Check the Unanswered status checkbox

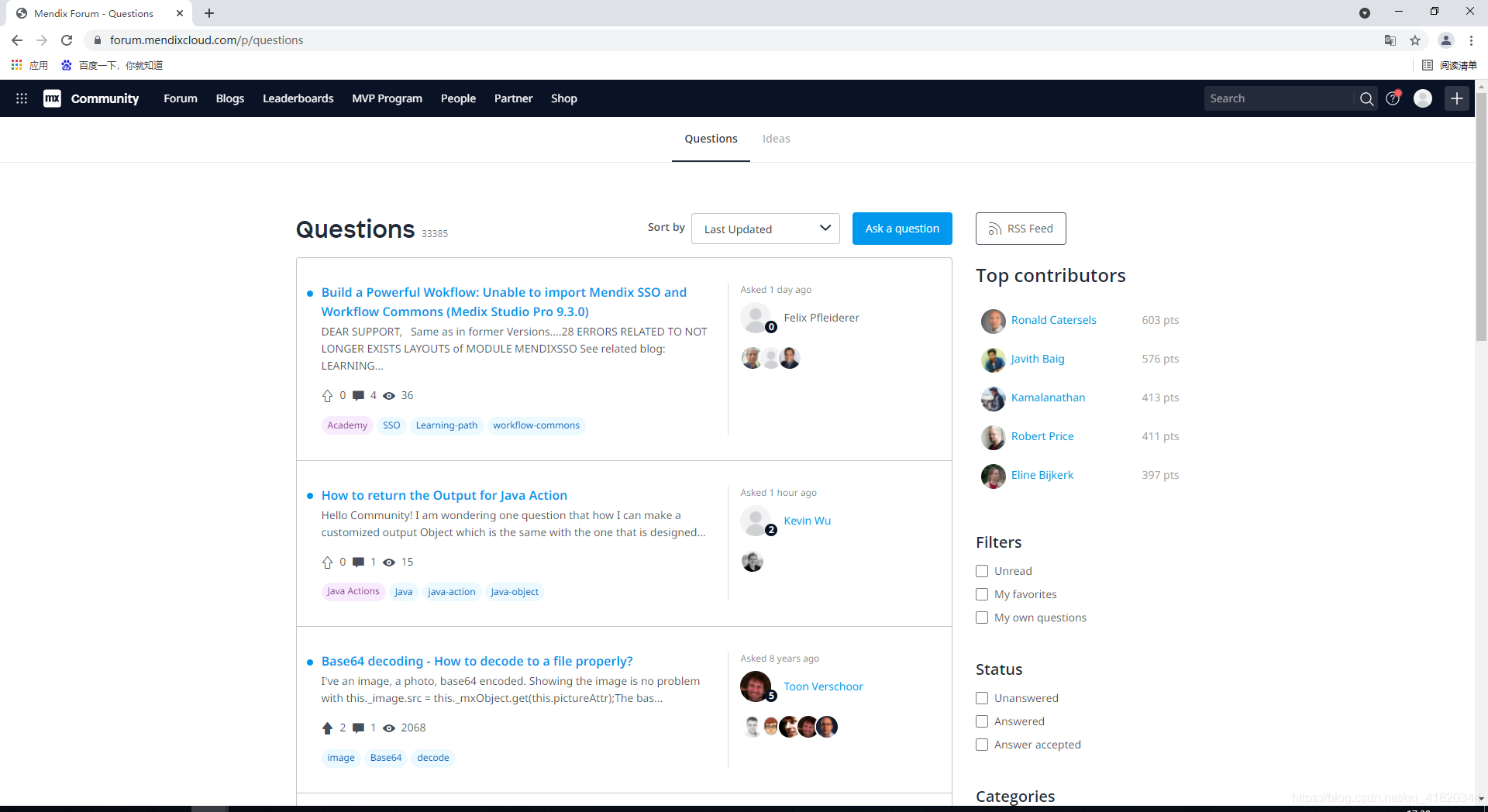click(982, 698)
